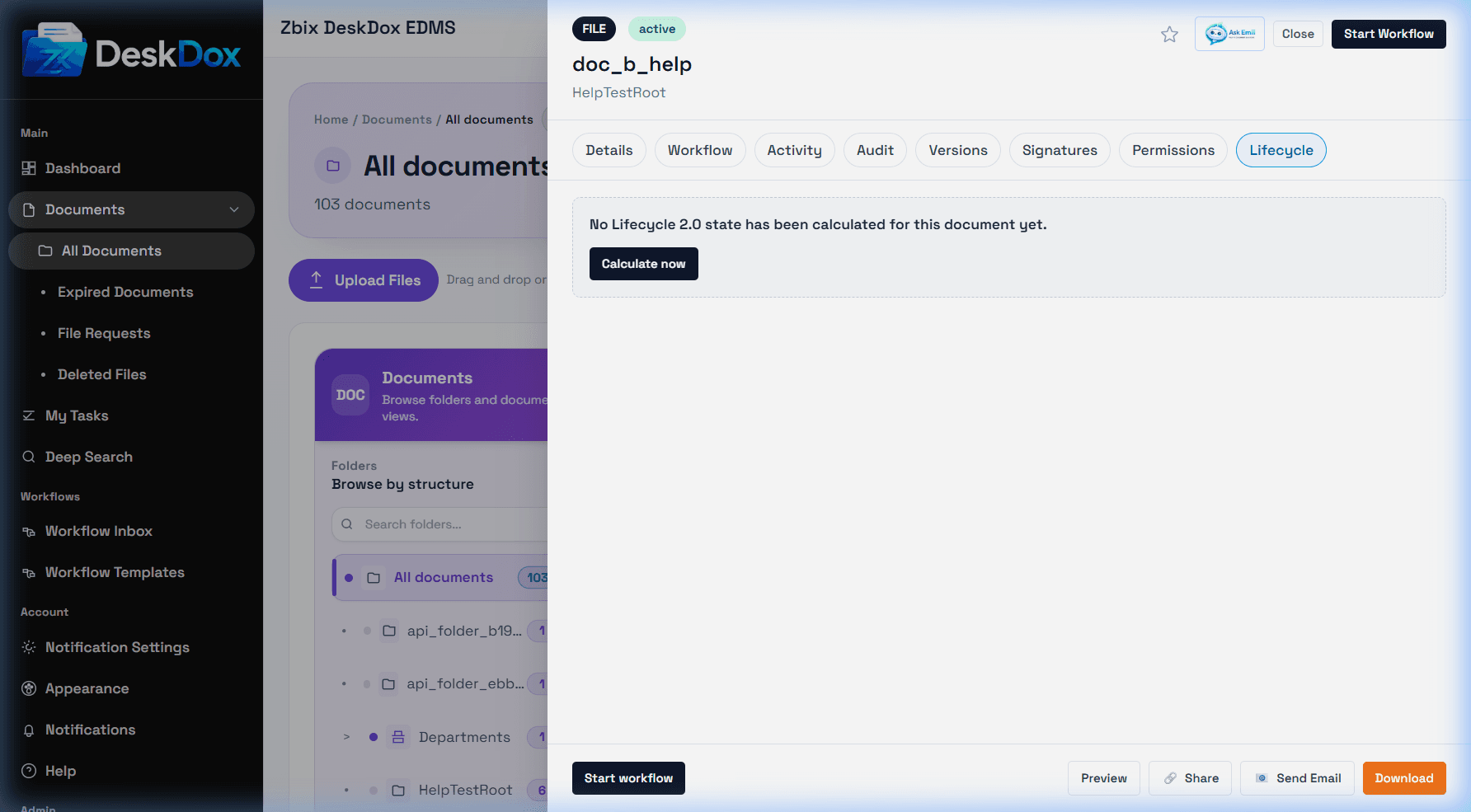Open the Ask Emii assistant
Viewport: 1471px width, 812px height.
[1229, 34]
